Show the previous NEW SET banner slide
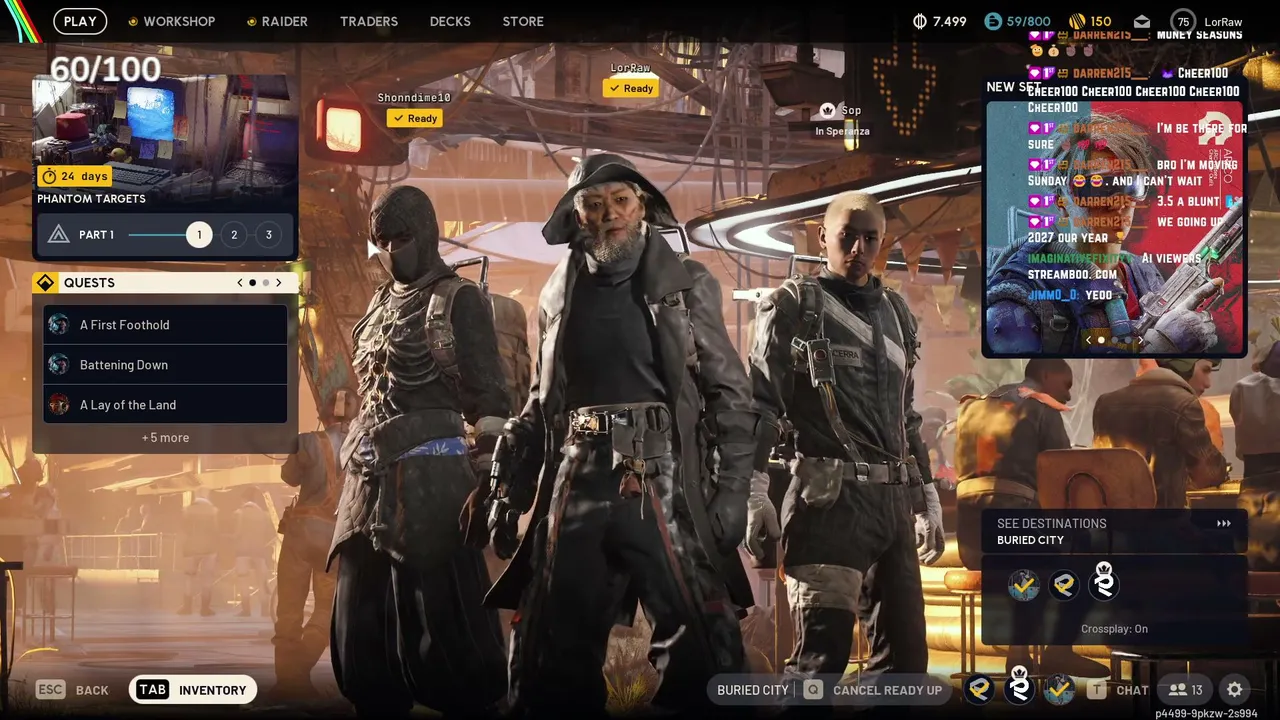Screen dimensions: 1280x720 tap(1088, 340)
